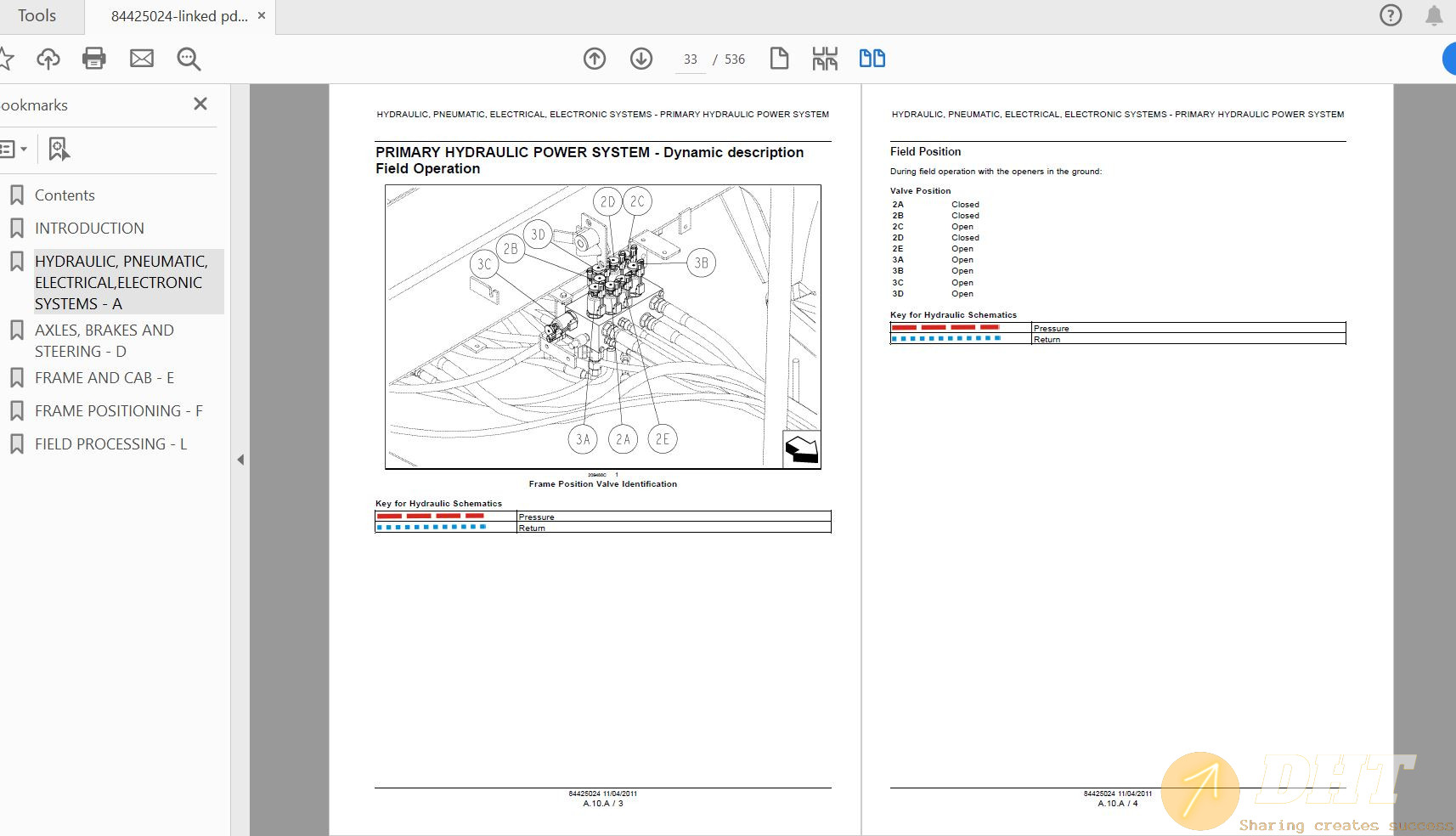
Task: Open the find text magnifier icon
Action: [189, 59]
